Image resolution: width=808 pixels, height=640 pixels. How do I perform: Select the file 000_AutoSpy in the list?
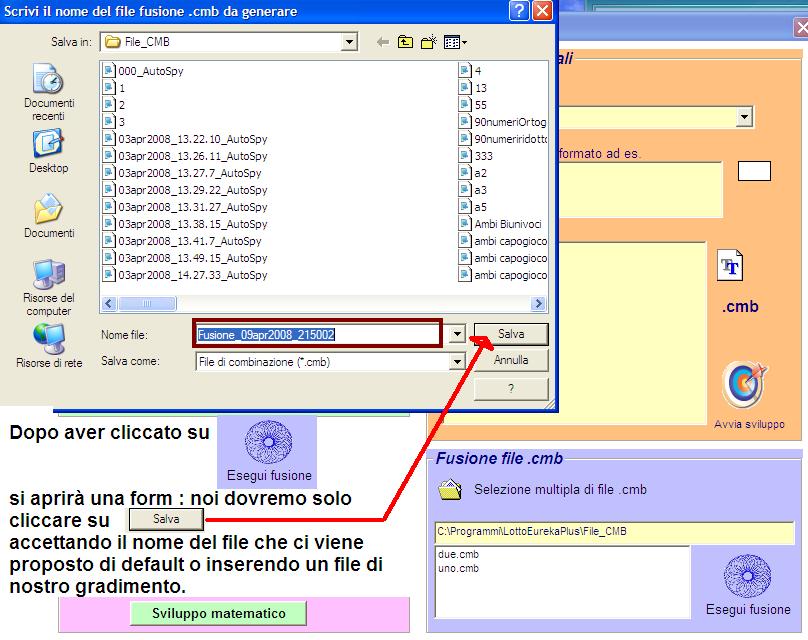150,71
